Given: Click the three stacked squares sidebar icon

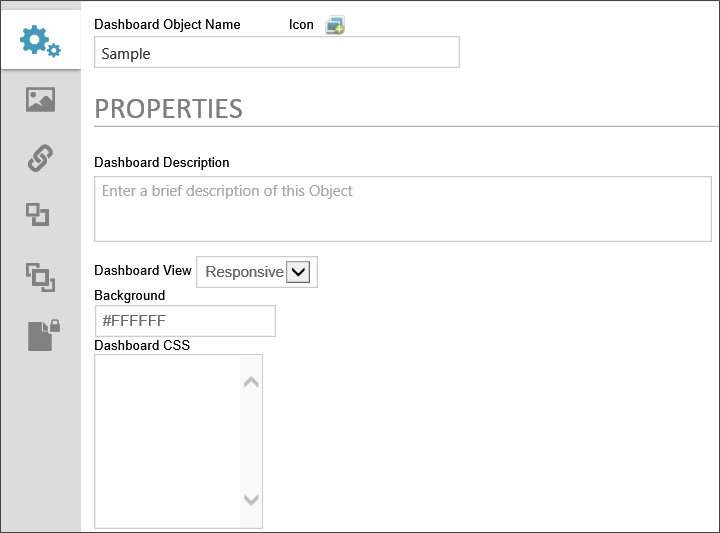Looking at the screenshot, I should [40, 276].
